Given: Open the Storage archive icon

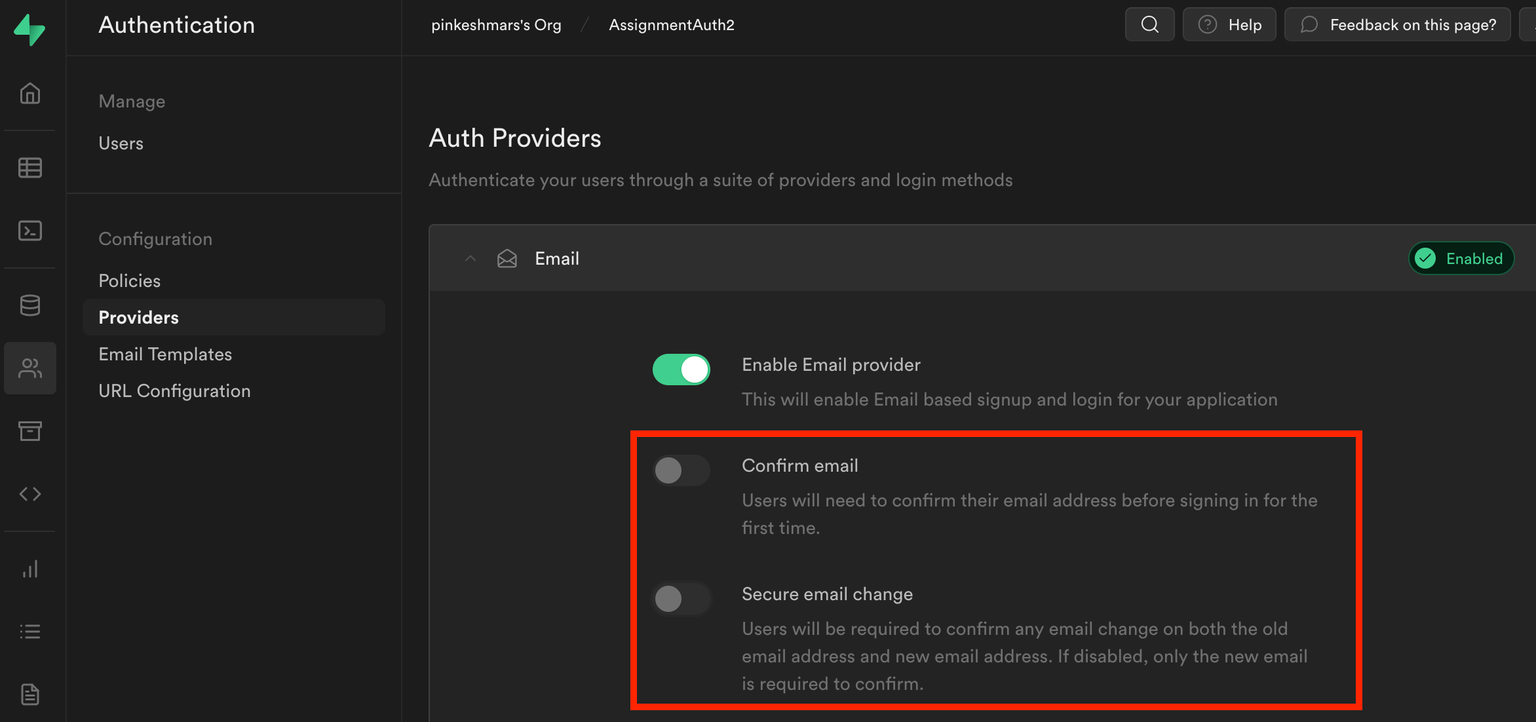Looking at the screenshot, I should [30, 431].
